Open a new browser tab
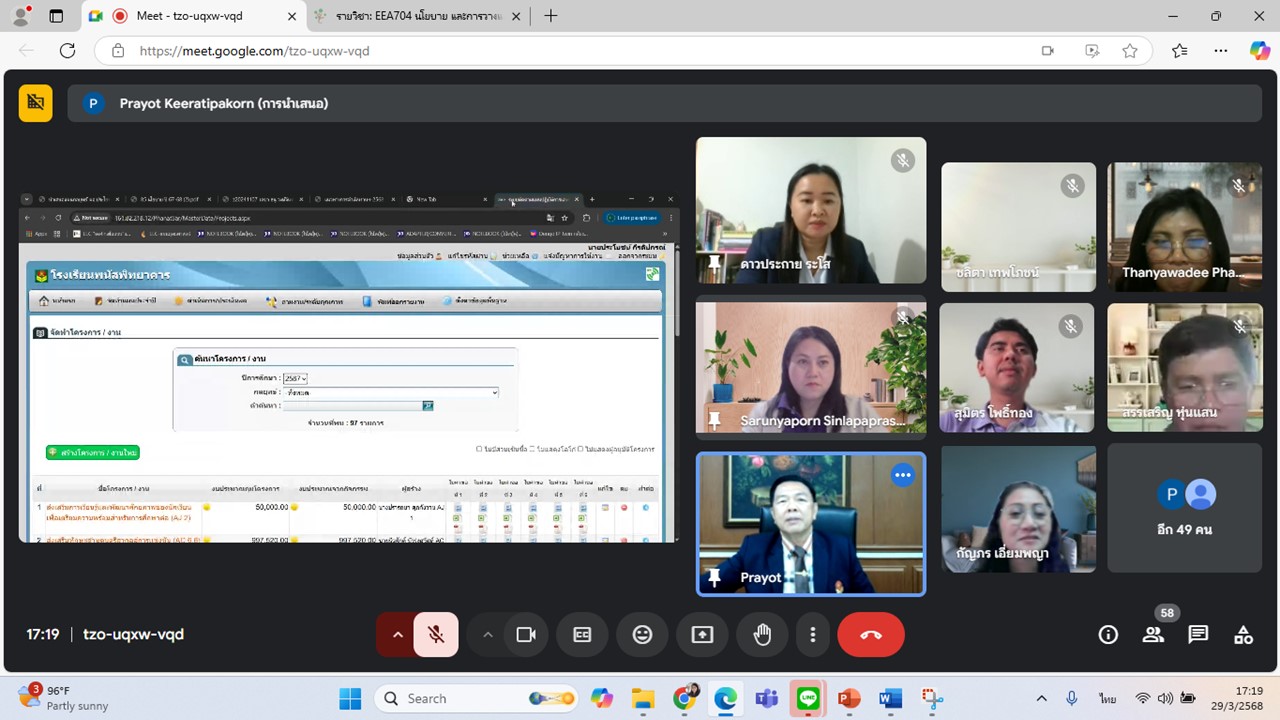The width and height of the screenshot is (1280, 720). 551,16
